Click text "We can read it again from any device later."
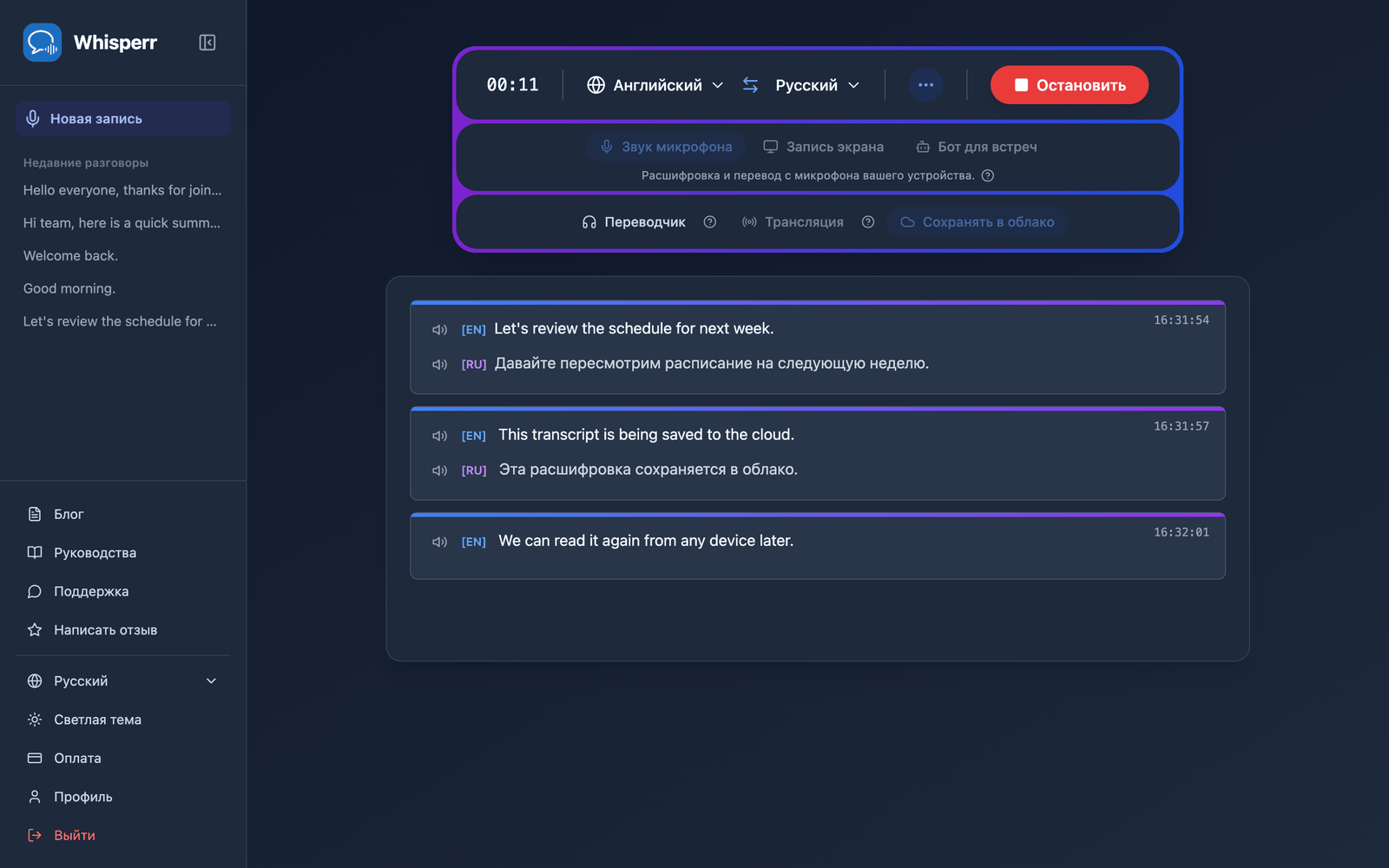This screenshot has width=1389, height=868. 646,541
